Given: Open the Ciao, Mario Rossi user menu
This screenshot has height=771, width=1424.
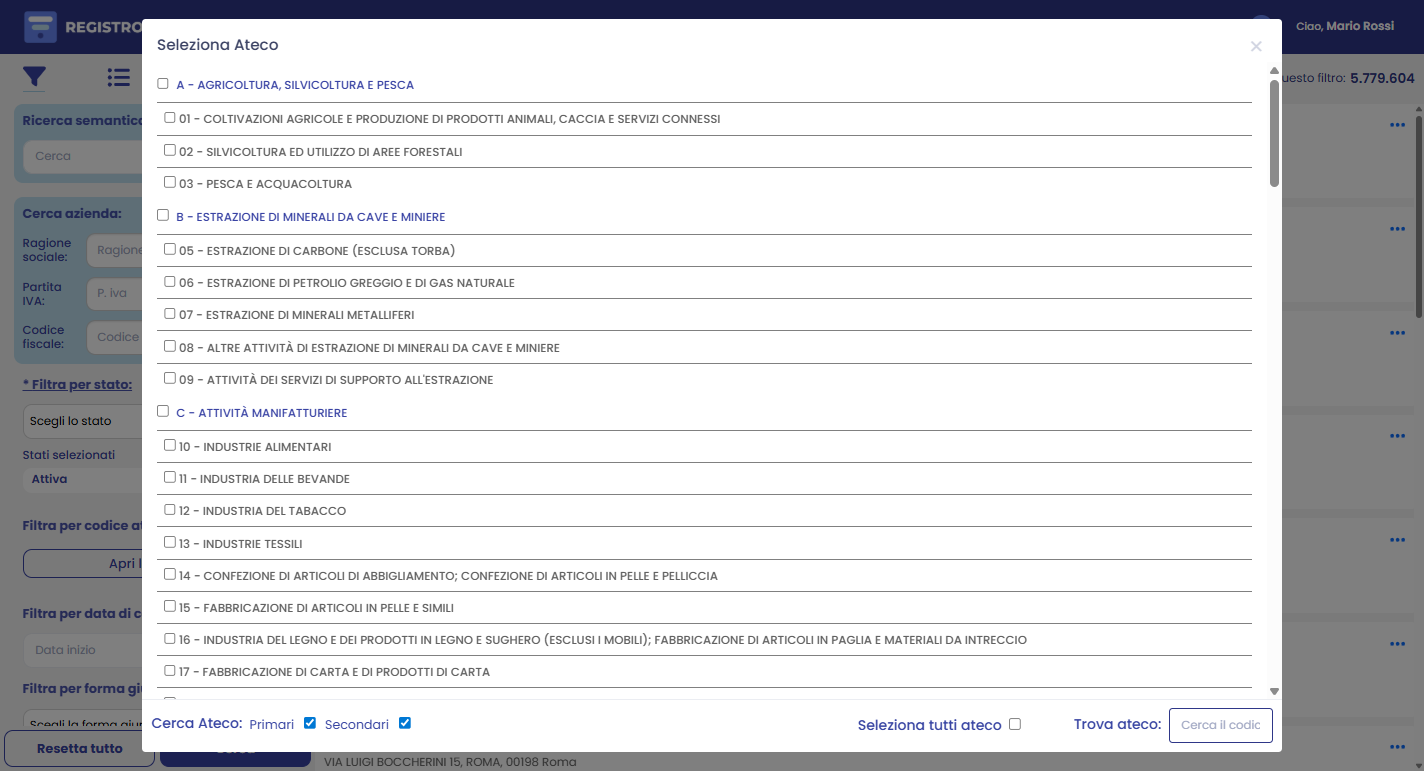Looking at the screenshot, I should [x=1344, y=26].
